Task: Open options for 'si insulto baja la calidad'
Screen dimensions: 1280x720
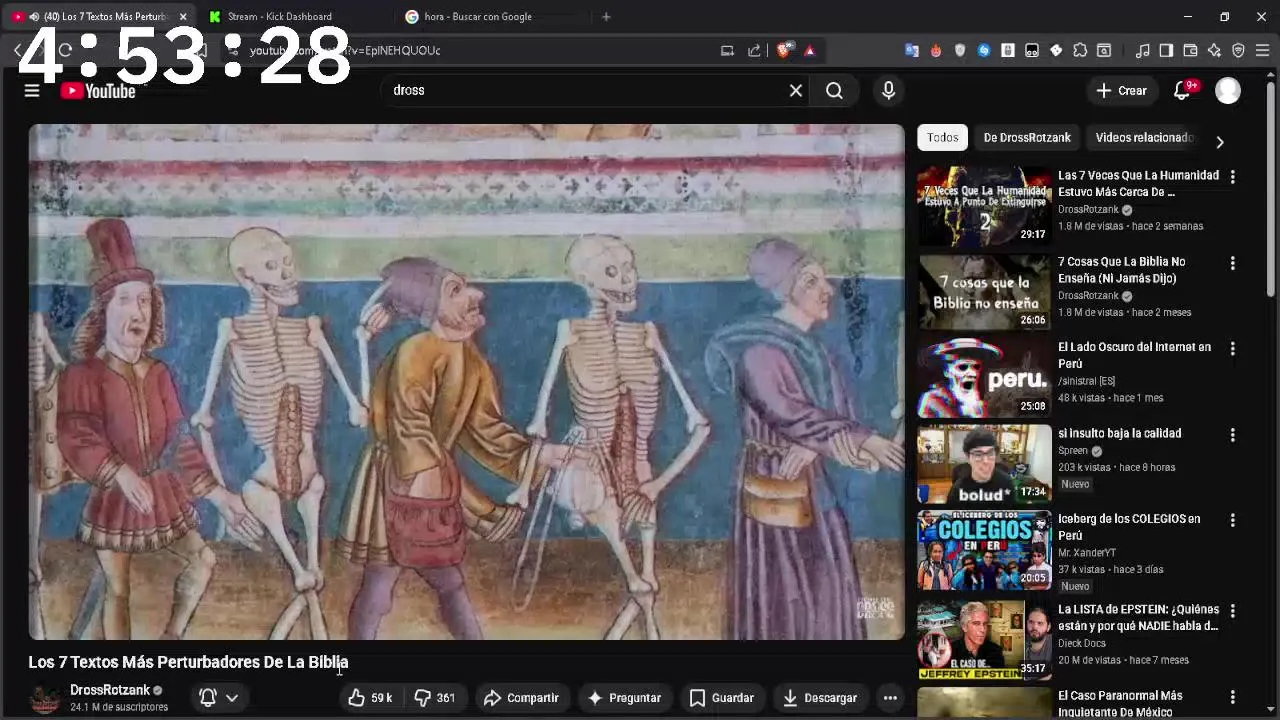Action: (x=1232, y=435)
